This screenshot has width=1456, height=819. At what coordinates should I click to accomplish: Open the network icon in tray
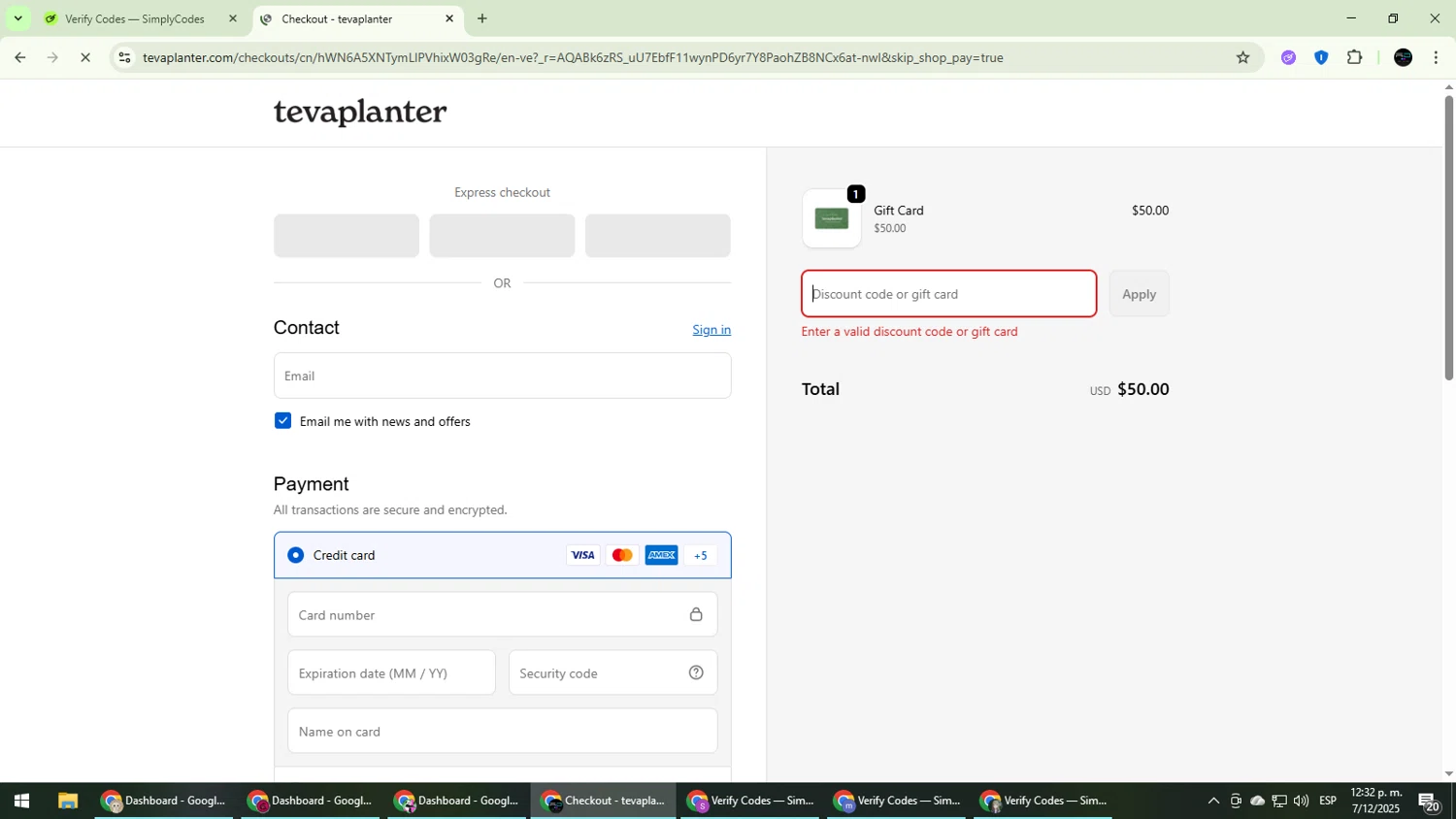click(1278, 801)
